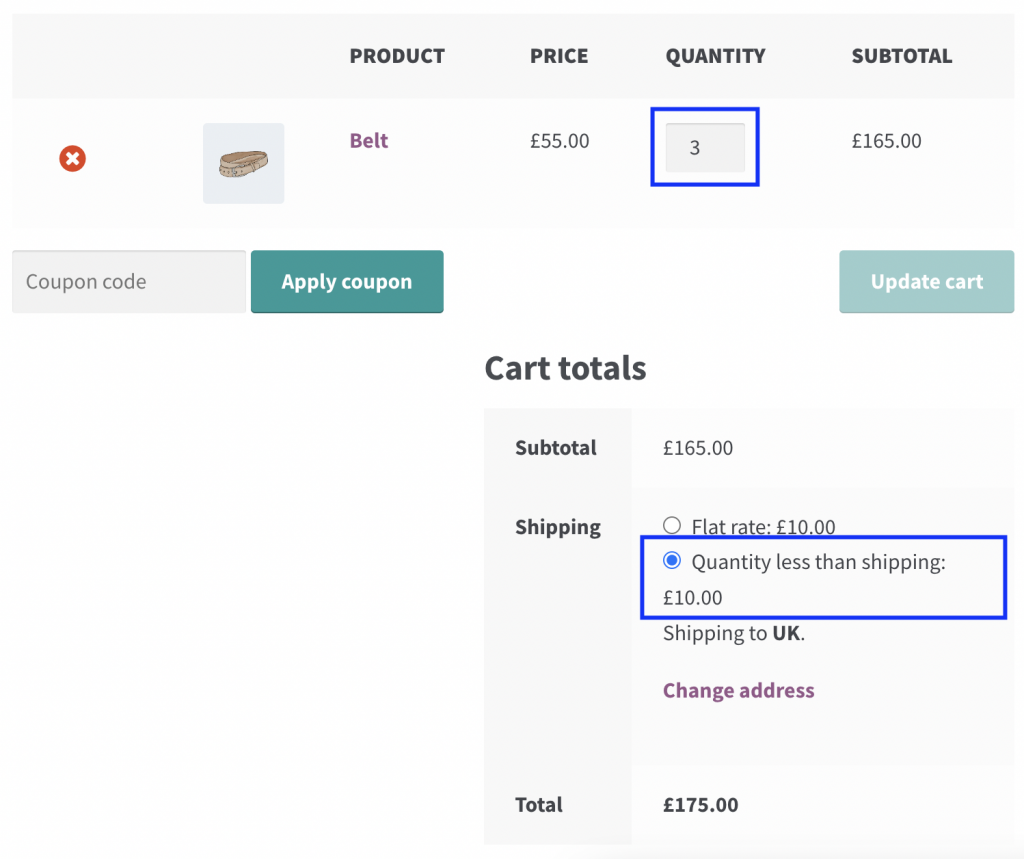Screen dimensions: 1024x859
Task: Click the Change address link
Action: click(738, 690)
